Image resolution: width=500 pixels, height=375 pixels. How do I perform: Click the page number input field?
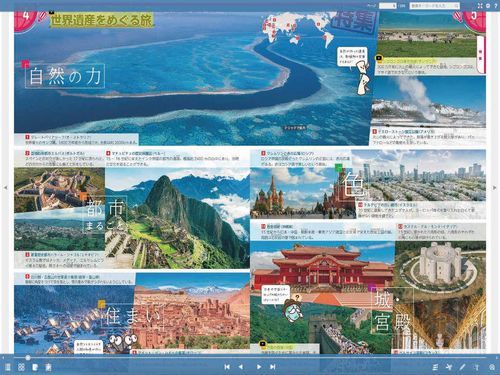(x=388, y=6)
